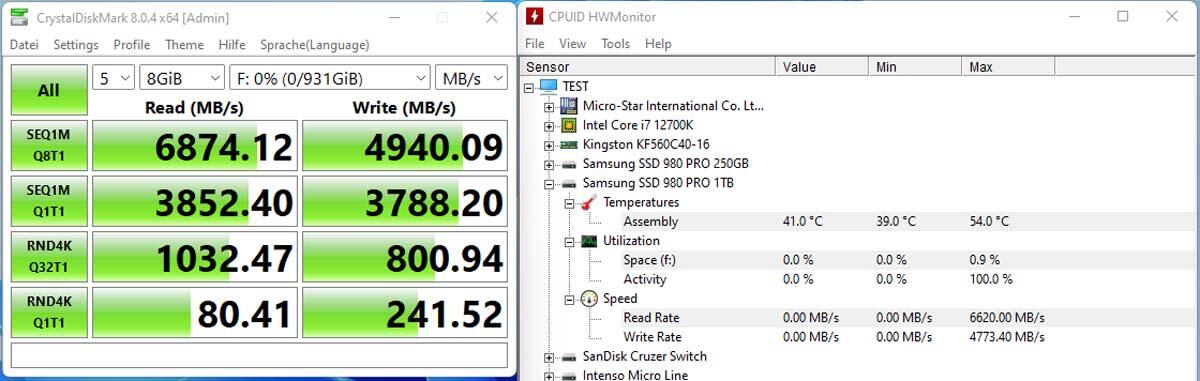Open the Theme menu in CrystalDiskMark

coord(184,45)
